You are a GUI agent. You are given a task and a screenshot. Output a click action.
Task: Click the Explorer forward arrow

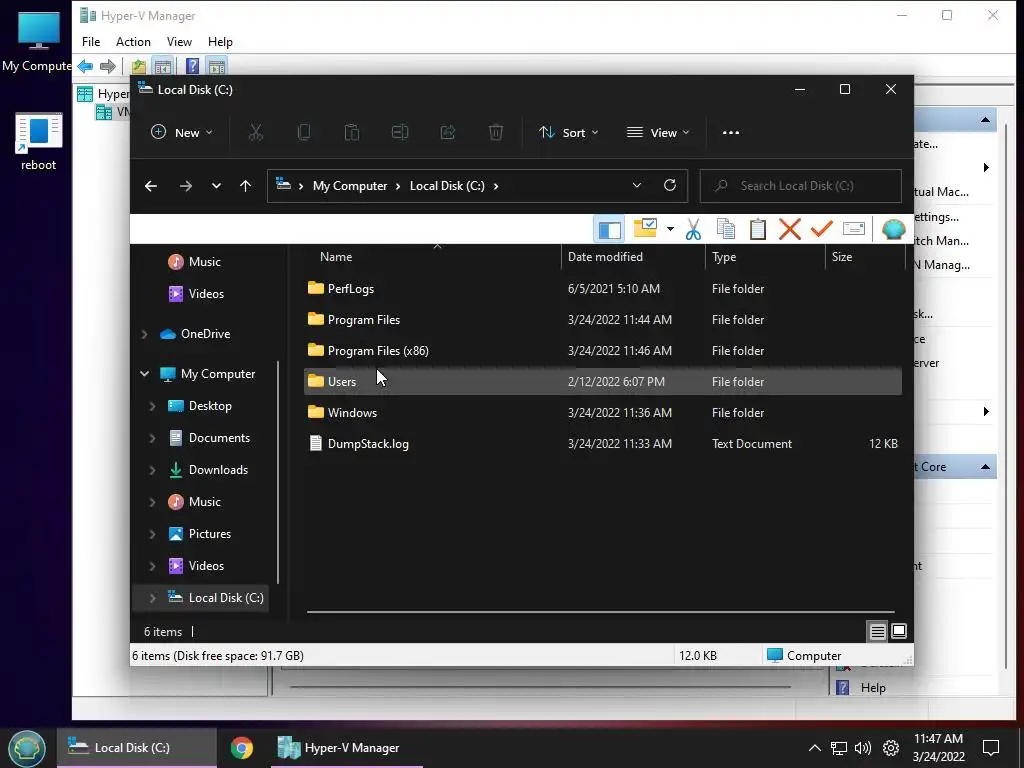pyautogui.click(x=185, y=186)
